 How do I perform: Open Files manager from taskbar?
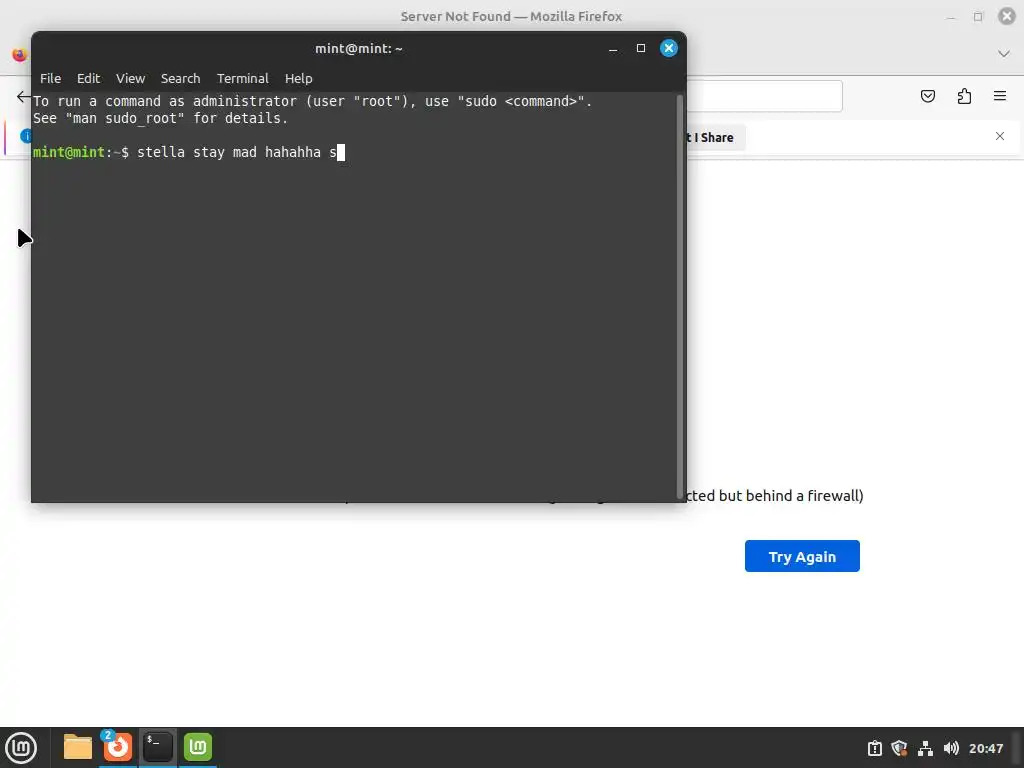78,747
